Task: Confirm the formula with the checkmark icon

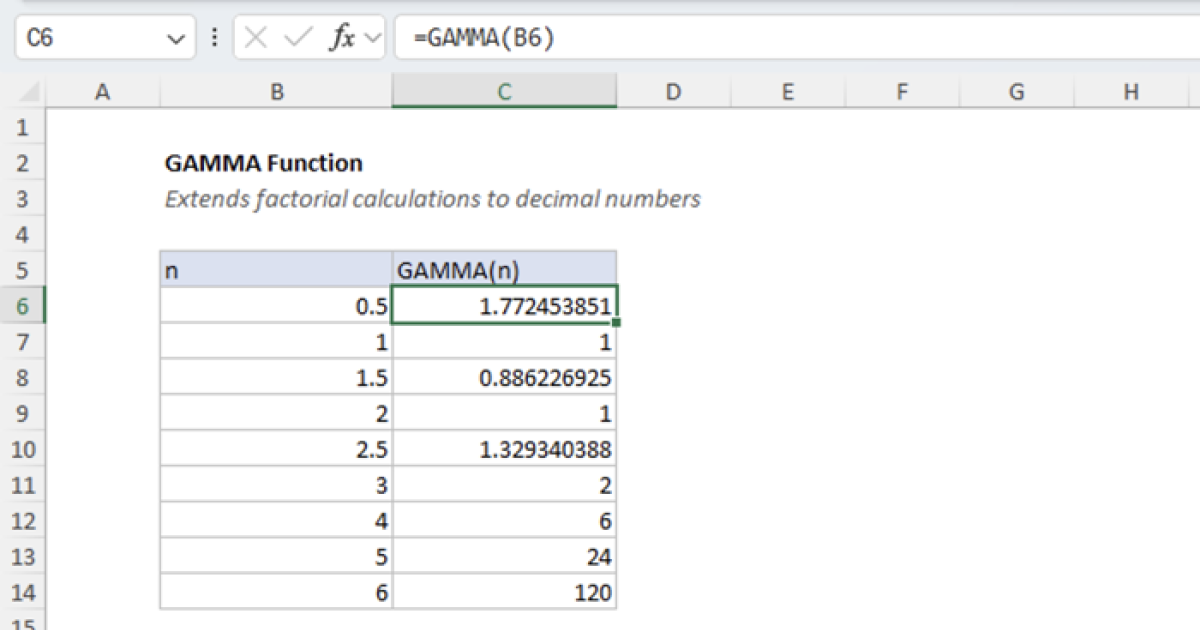Action: coord(295,38)
